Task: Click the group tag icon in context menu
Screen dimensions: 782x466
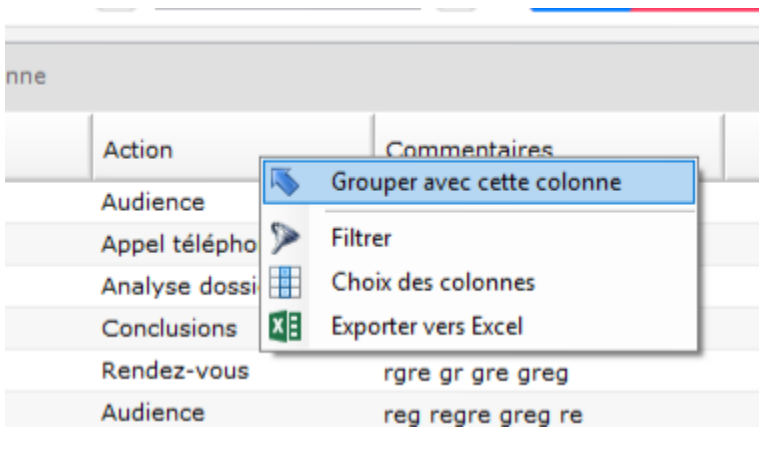Action: 284,183
